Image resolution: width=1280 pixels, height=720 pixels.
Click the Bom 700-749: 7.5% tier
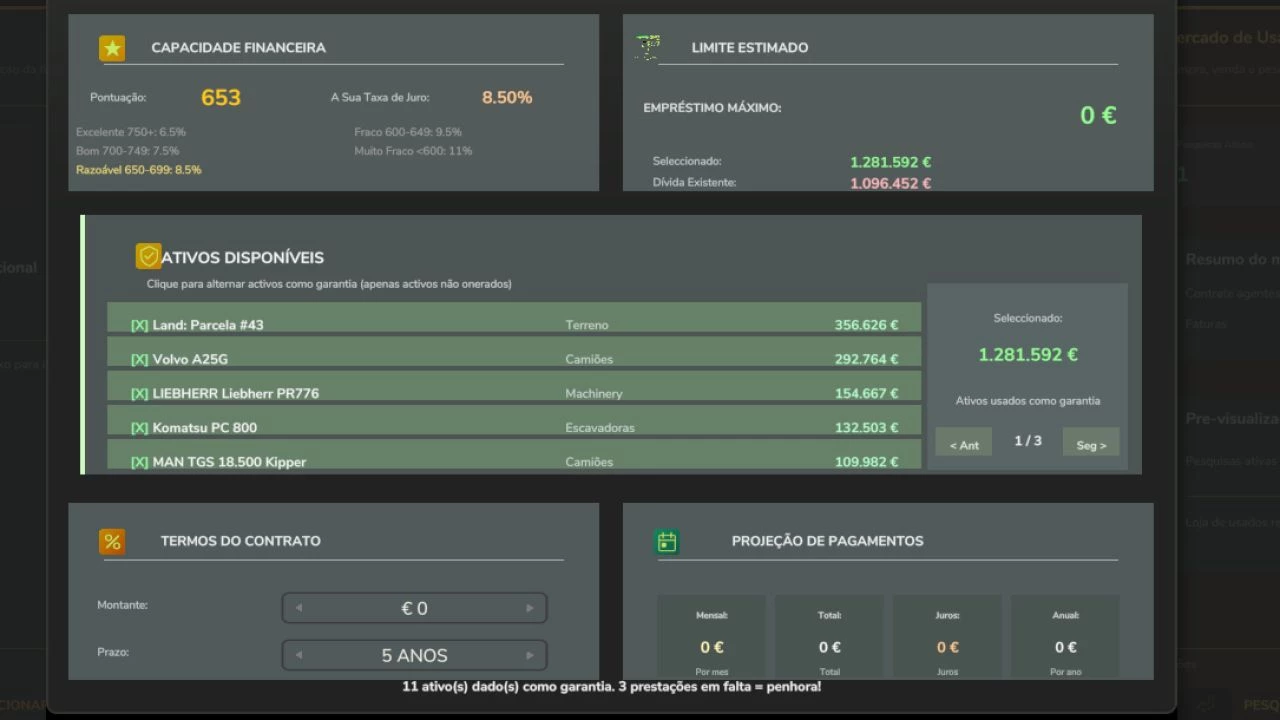[x=128, y=151]
